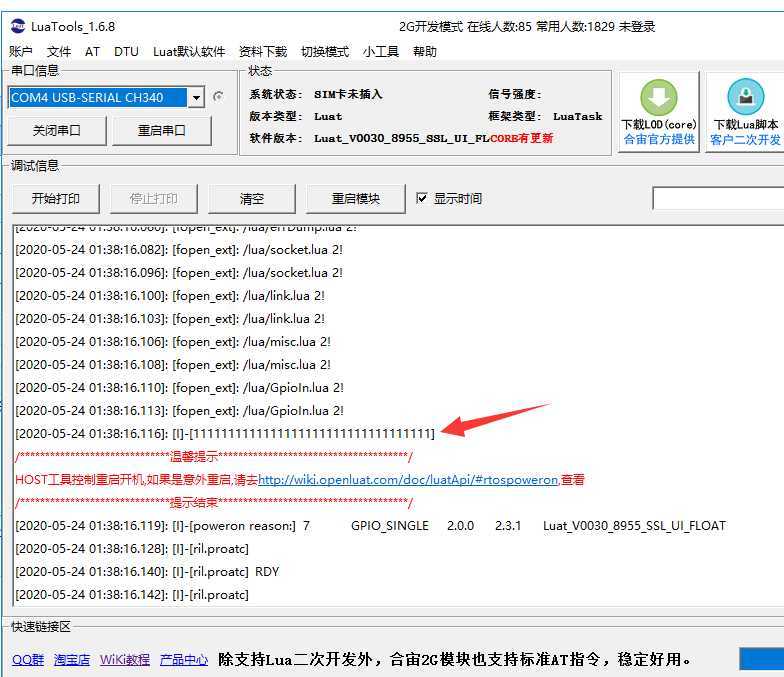Image resolution: width=784 pixels, height=677 pixels.
Task: Expand the COM port dropdown arrow
Action: pos(196,98)
